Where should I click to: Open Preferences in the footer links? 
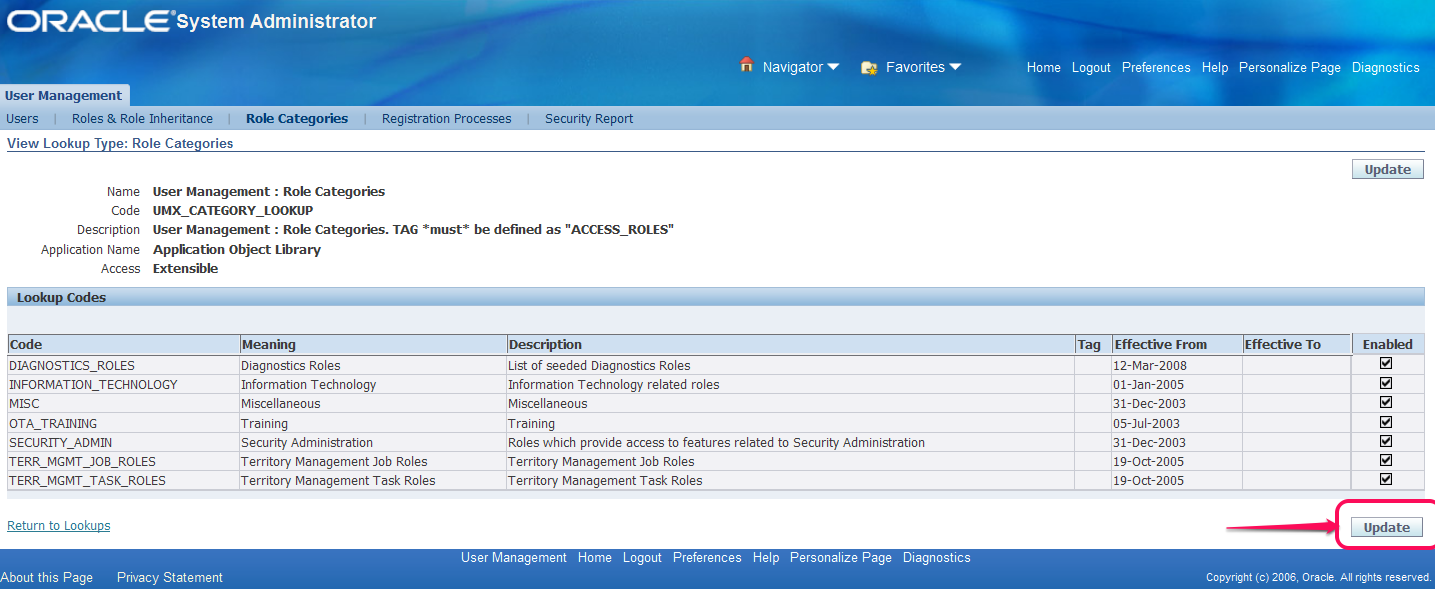(x=707, y=558)
